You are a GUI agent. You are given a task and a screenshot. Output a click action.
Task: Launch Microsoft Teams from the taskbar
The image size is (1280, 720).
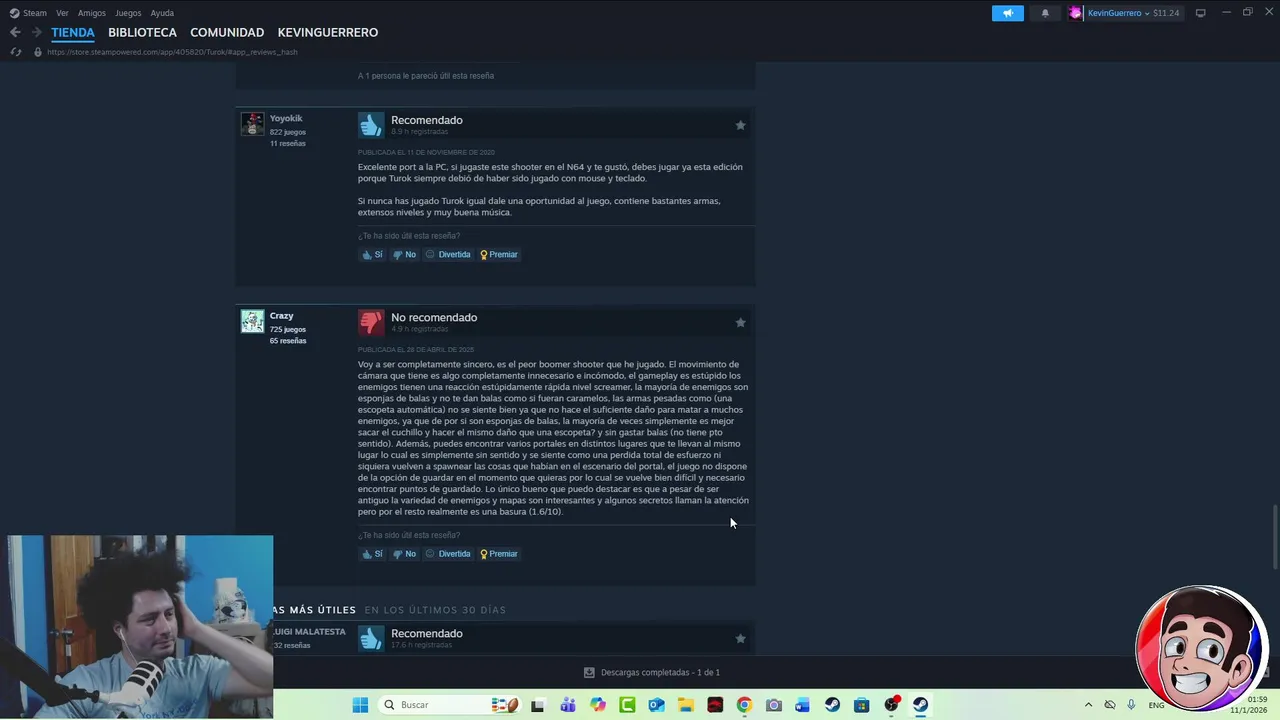(568, 705)
